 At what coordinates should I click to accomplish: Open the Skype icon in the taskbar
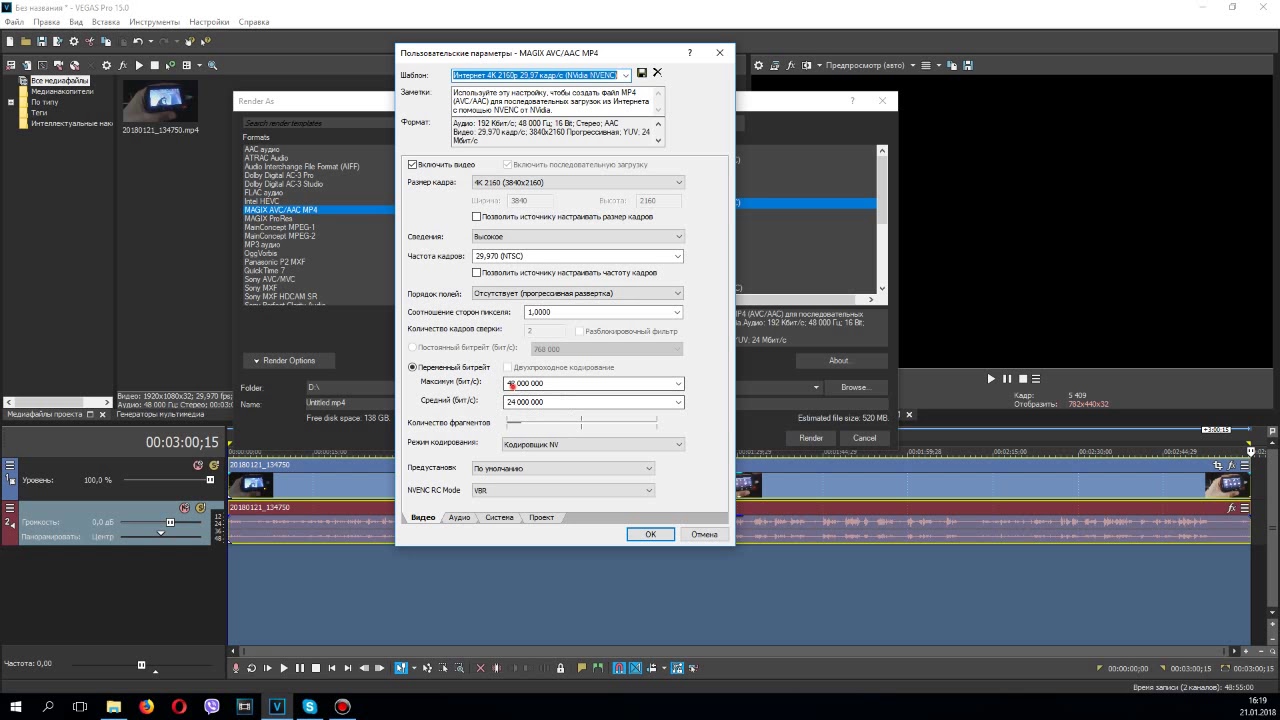[310, 706]
